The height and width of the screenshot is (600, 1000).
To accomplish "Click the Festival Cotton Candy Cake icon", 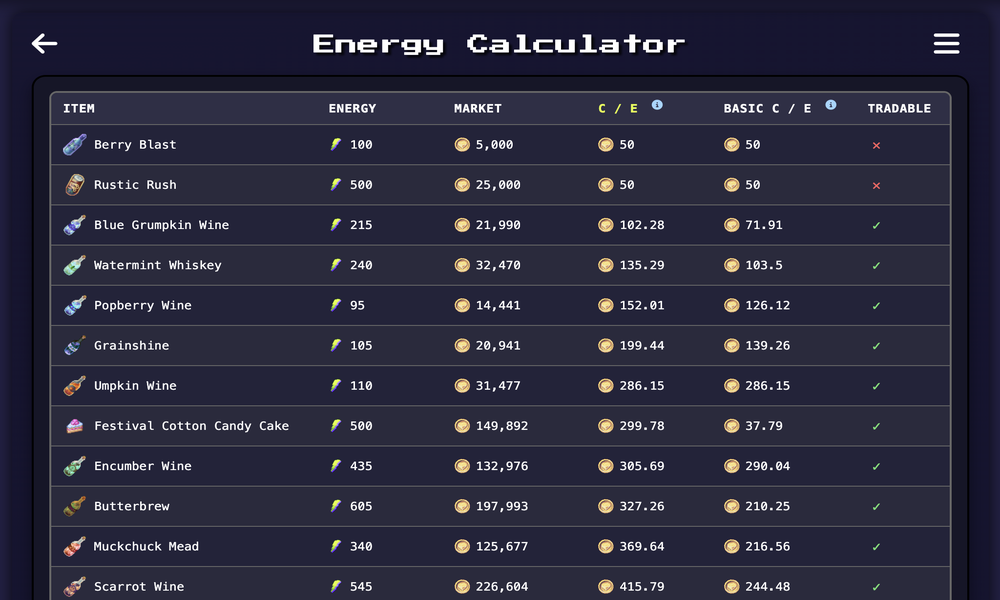I will 75,426.
